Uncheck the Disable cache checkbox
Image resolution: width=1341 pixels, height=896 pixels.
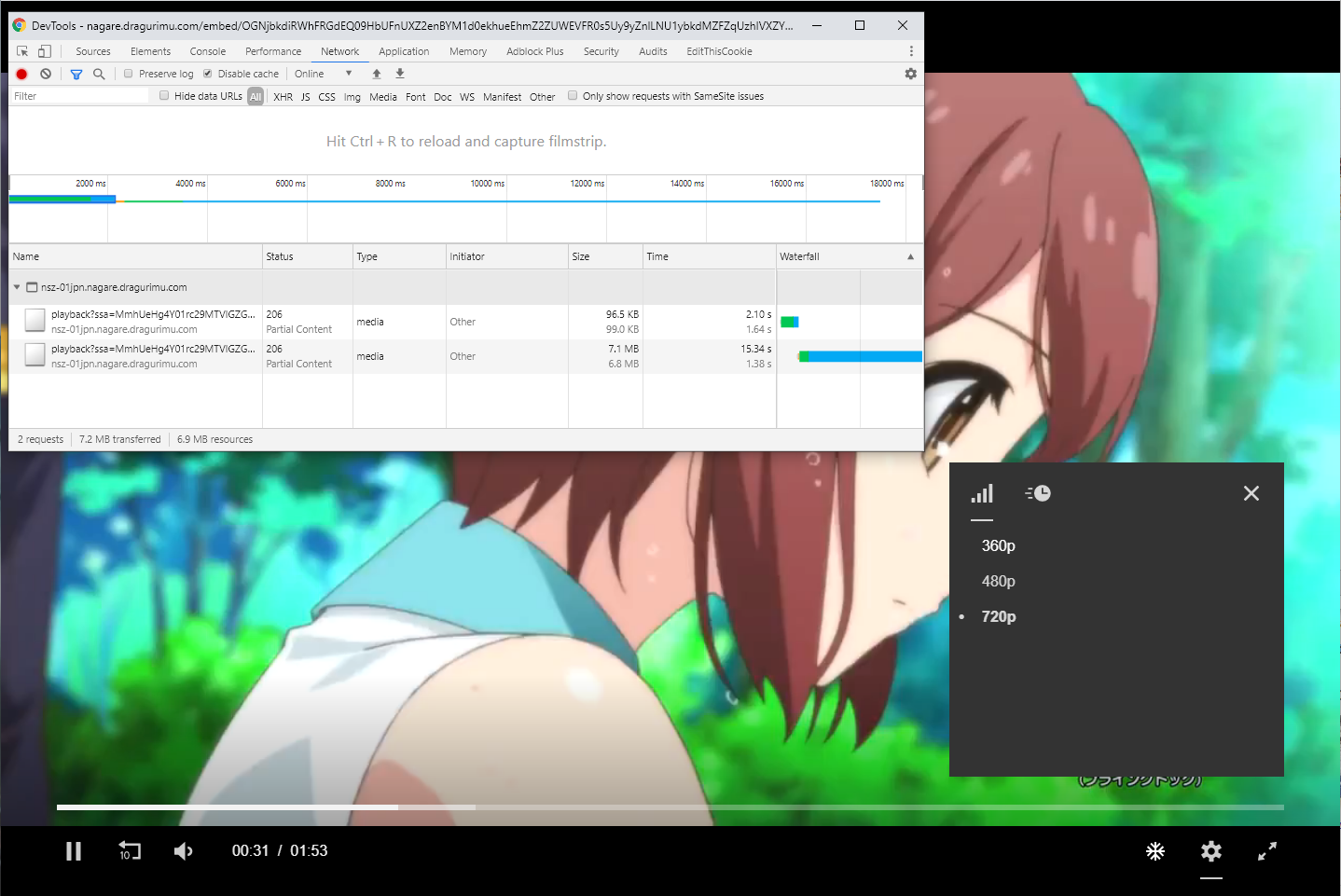pyautogui.click(x=208, y=74)
